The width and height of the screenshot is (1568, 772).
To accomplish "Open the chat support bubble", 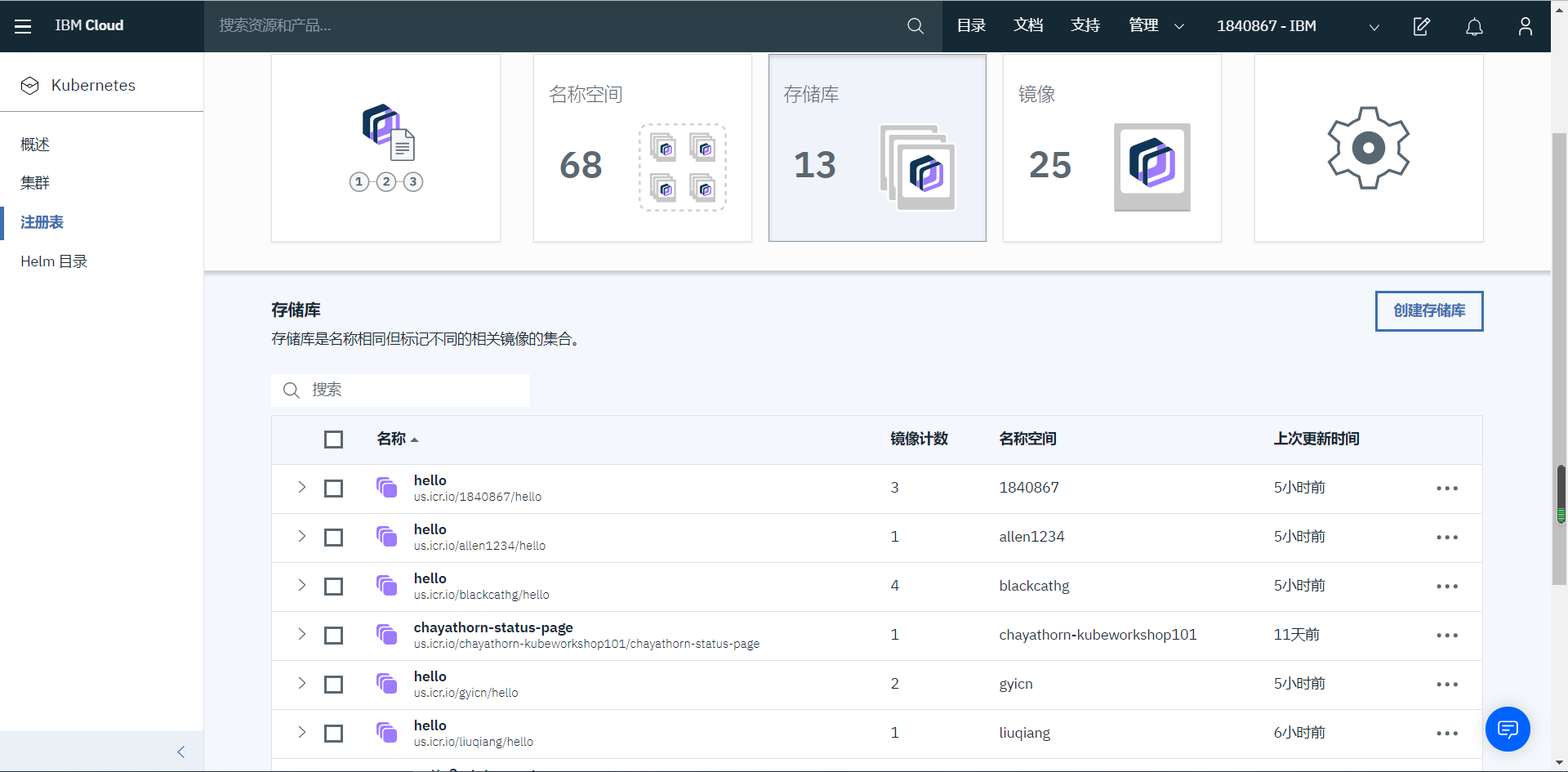I will [x=1508, y=729].
